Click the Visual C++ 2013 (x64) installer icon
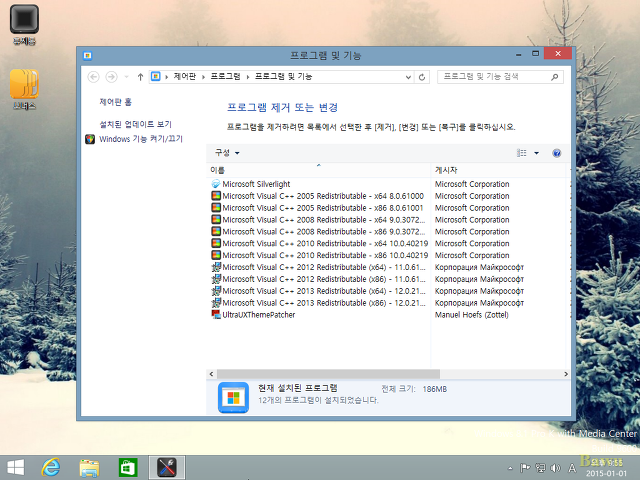The width and height of the screenshot is (640, 480). click(x=216, y=291)
